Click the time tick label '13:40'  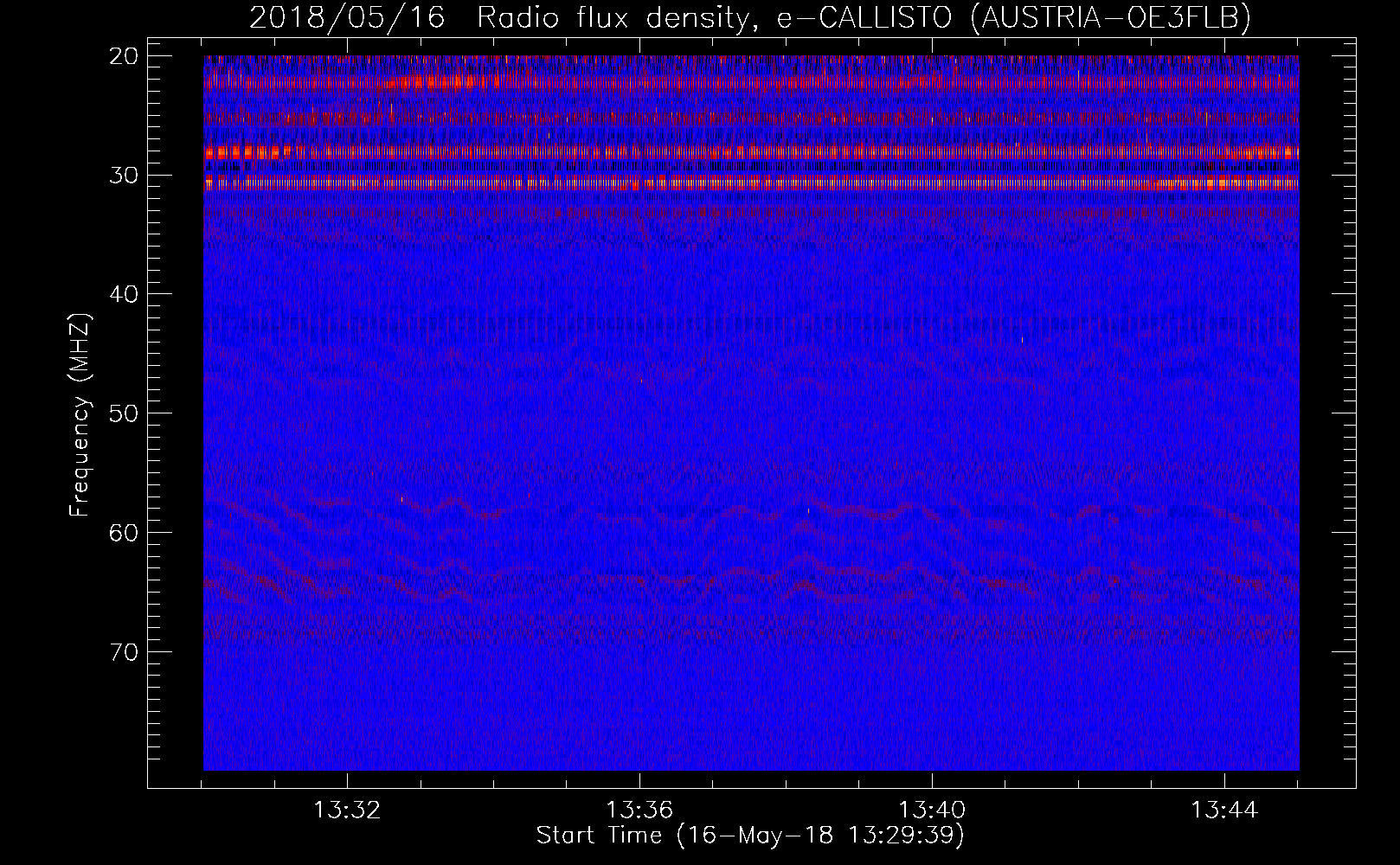point(933,811)
